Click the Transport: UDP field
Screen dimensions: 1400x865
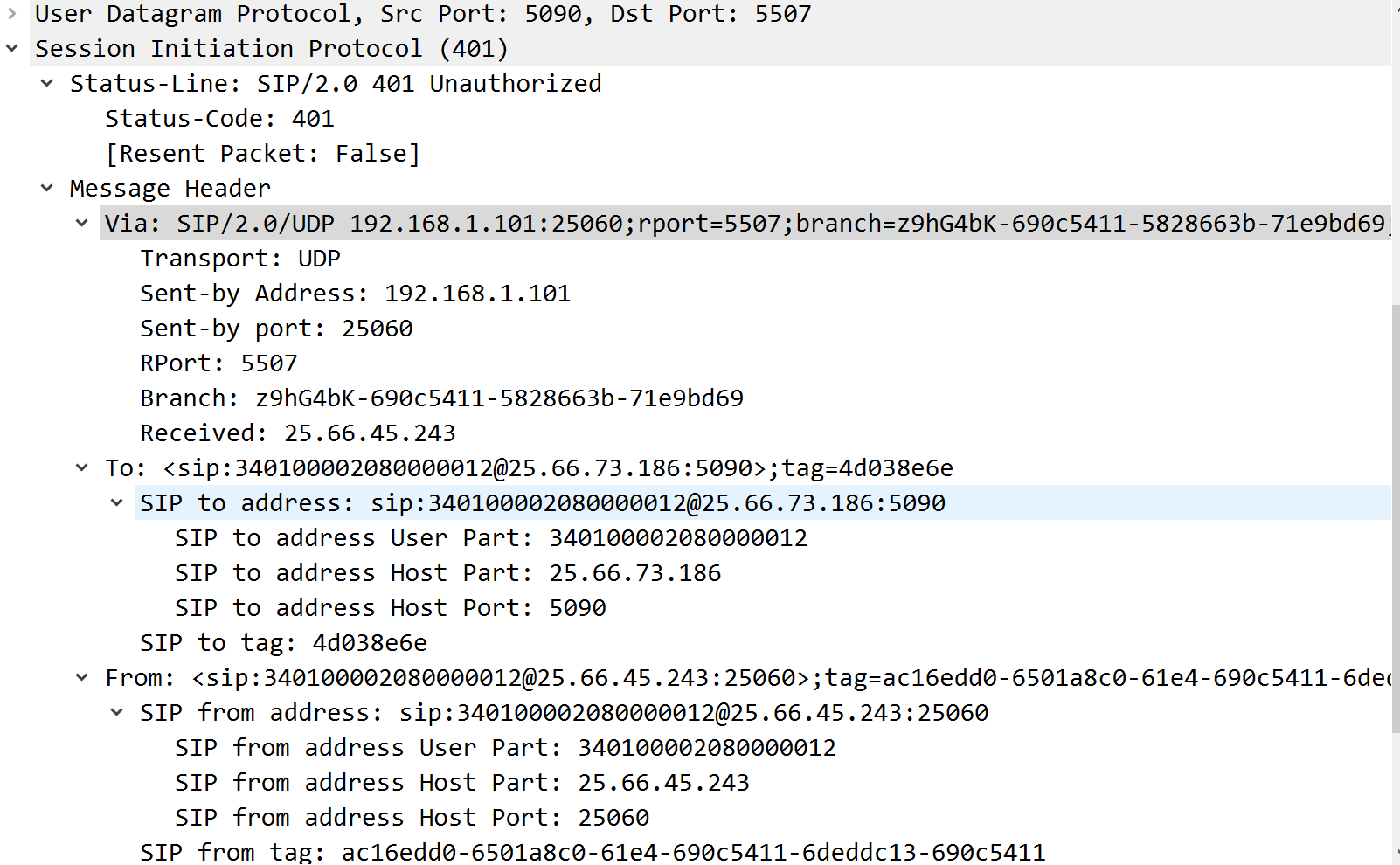coord(240,259)
